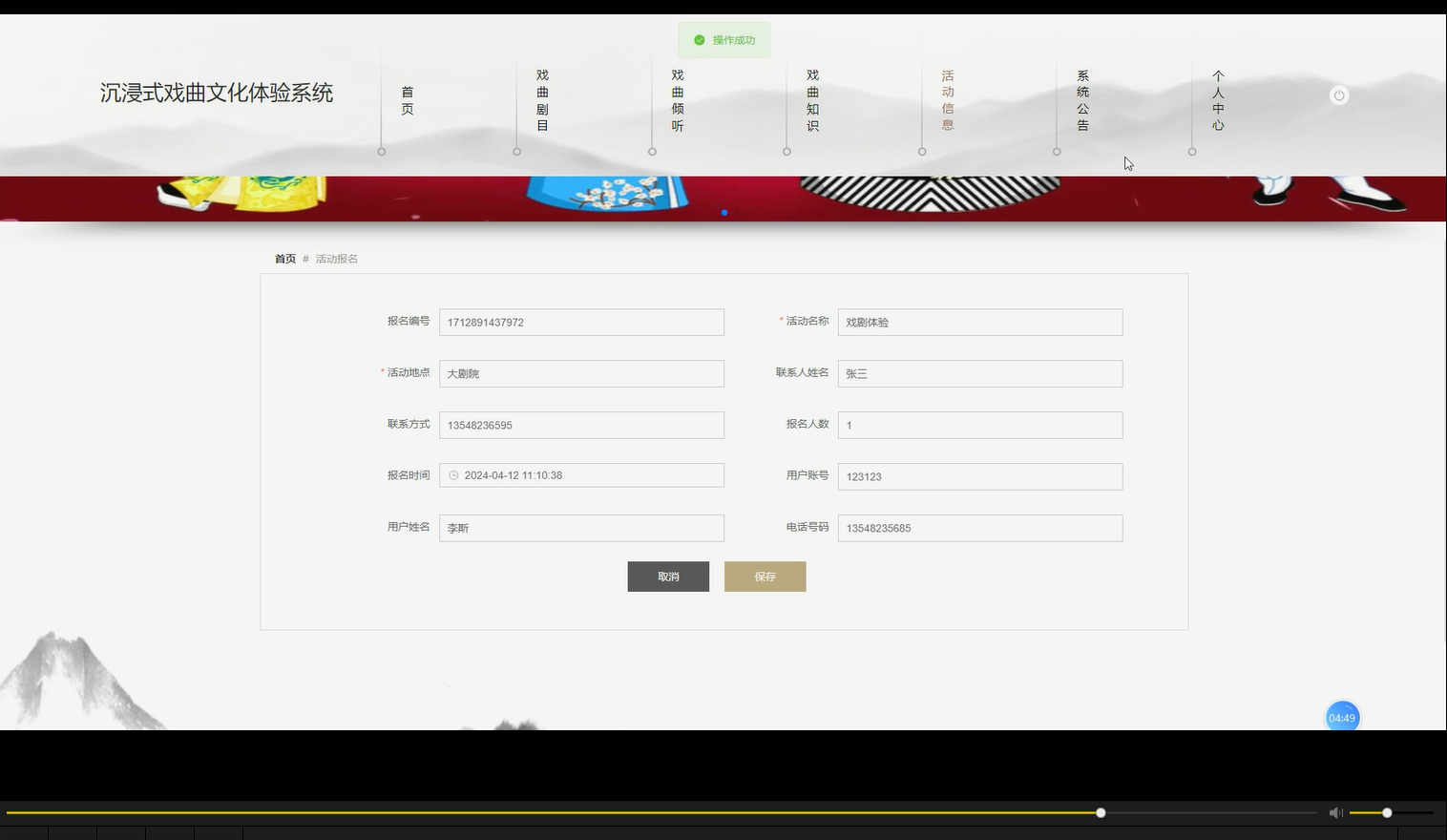This screenshot has height=840, width=1447.
Task: Go to 戏曲知识 section
Action: pyautogui.click(x=810, y=100)
